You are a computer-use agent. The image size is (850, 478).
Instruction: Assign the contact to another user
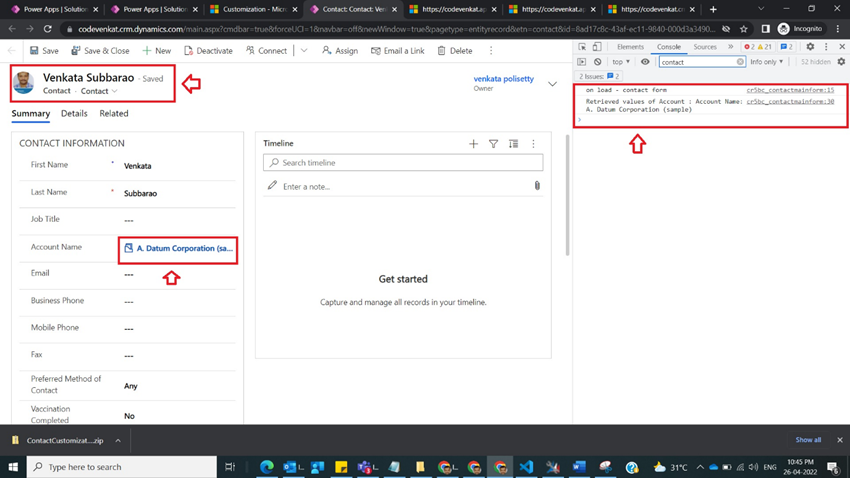tap(340, 50)
